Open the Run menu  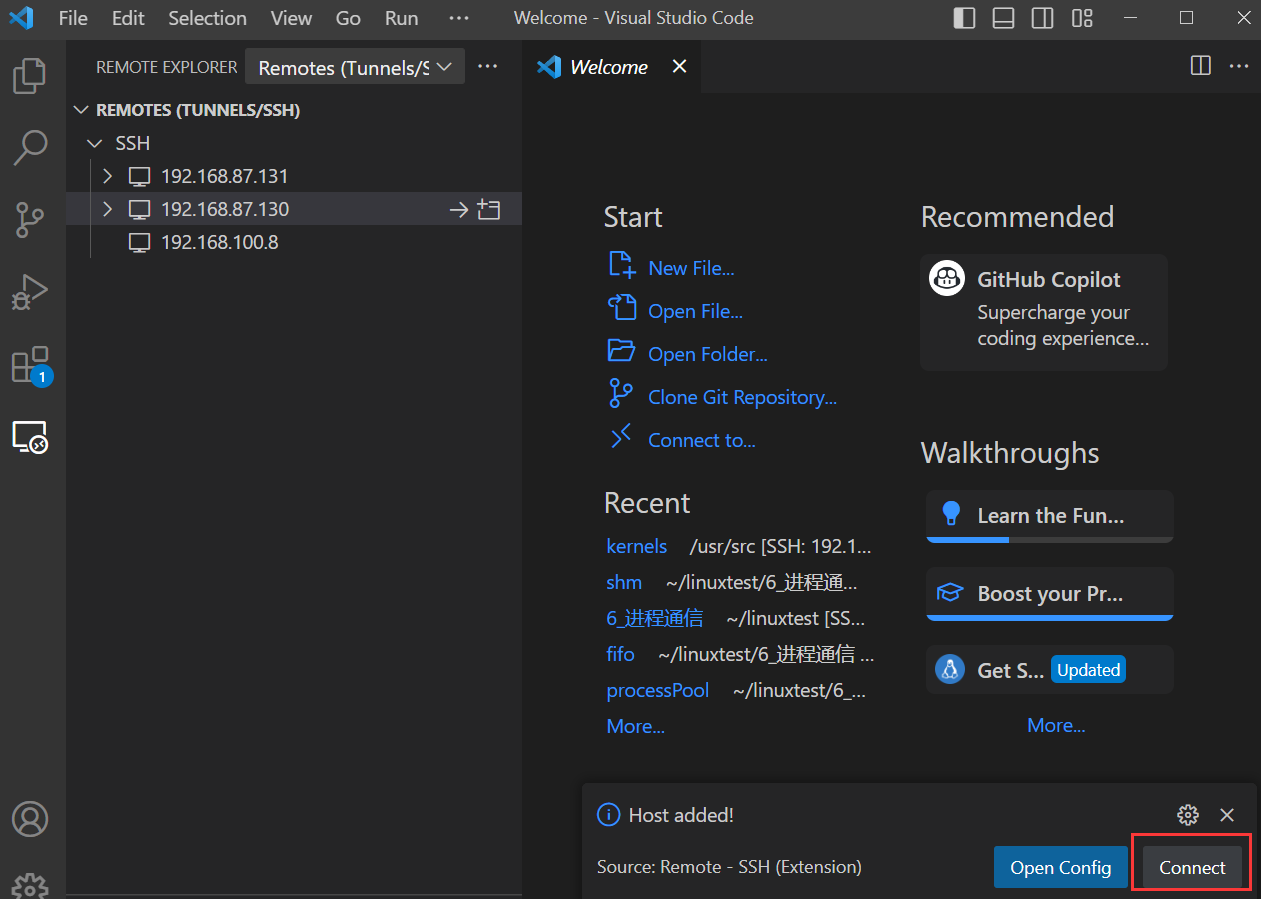point(402,18)
